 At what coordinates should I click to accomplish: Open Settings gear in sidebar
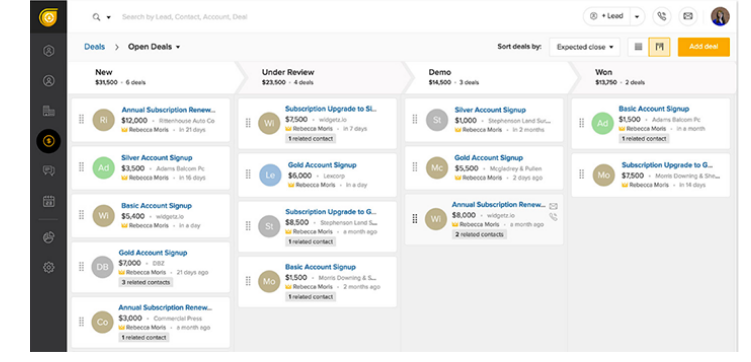click(48, 267)
